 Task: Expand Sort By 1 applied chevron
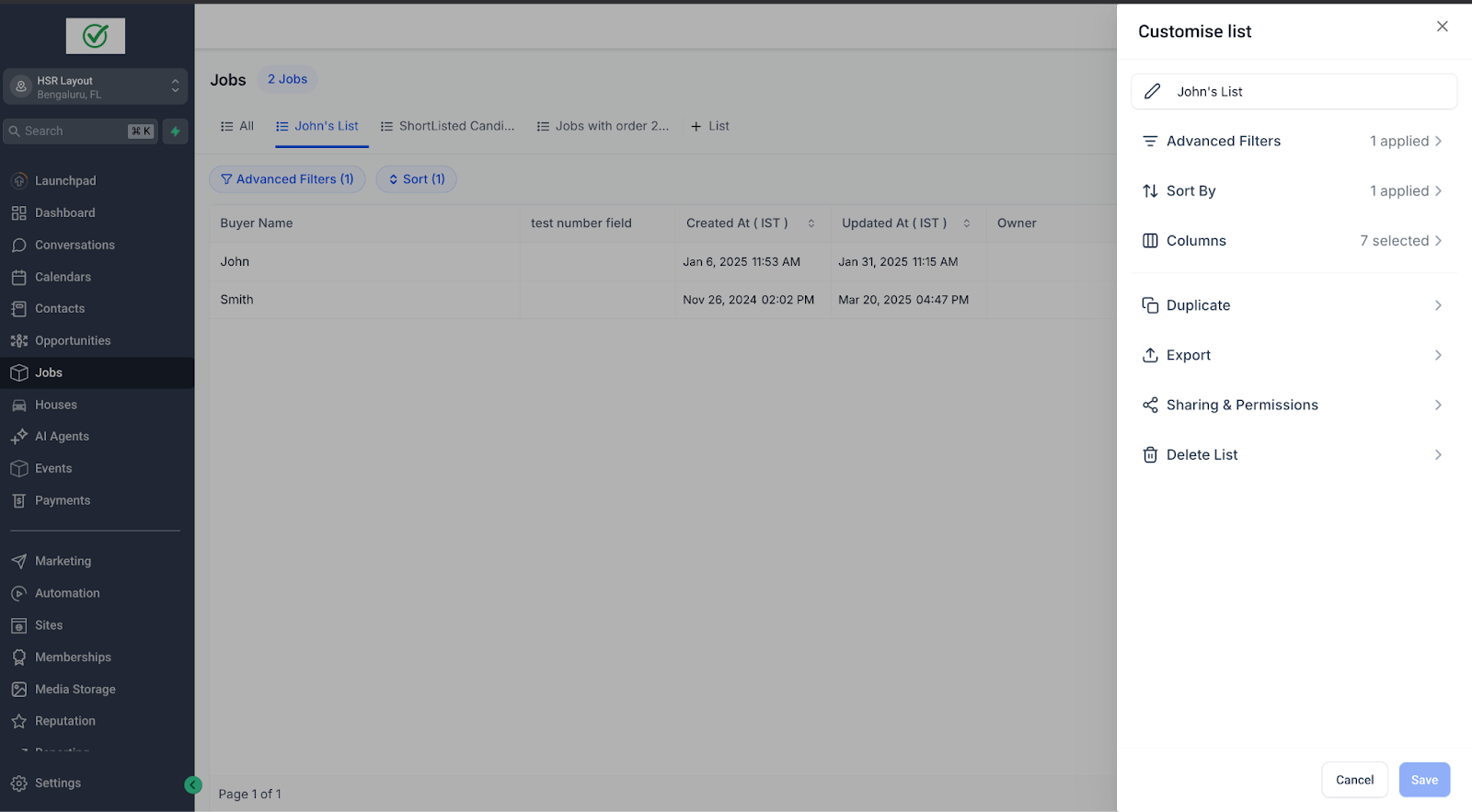point(1438,191)
